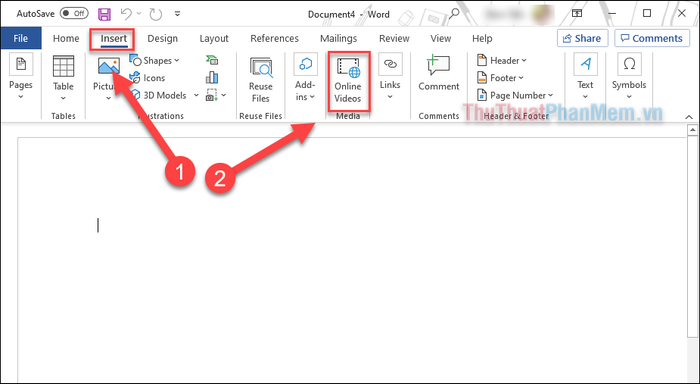Expand the Pages group menu
This screenshot has width=700, height=384.
pos(21,76)
